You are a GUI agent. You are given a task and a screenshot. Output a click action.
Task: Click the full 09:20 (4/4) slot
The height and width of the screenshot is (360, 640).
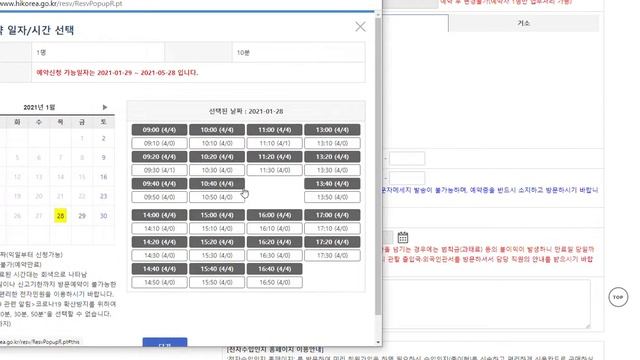point(159,157)
